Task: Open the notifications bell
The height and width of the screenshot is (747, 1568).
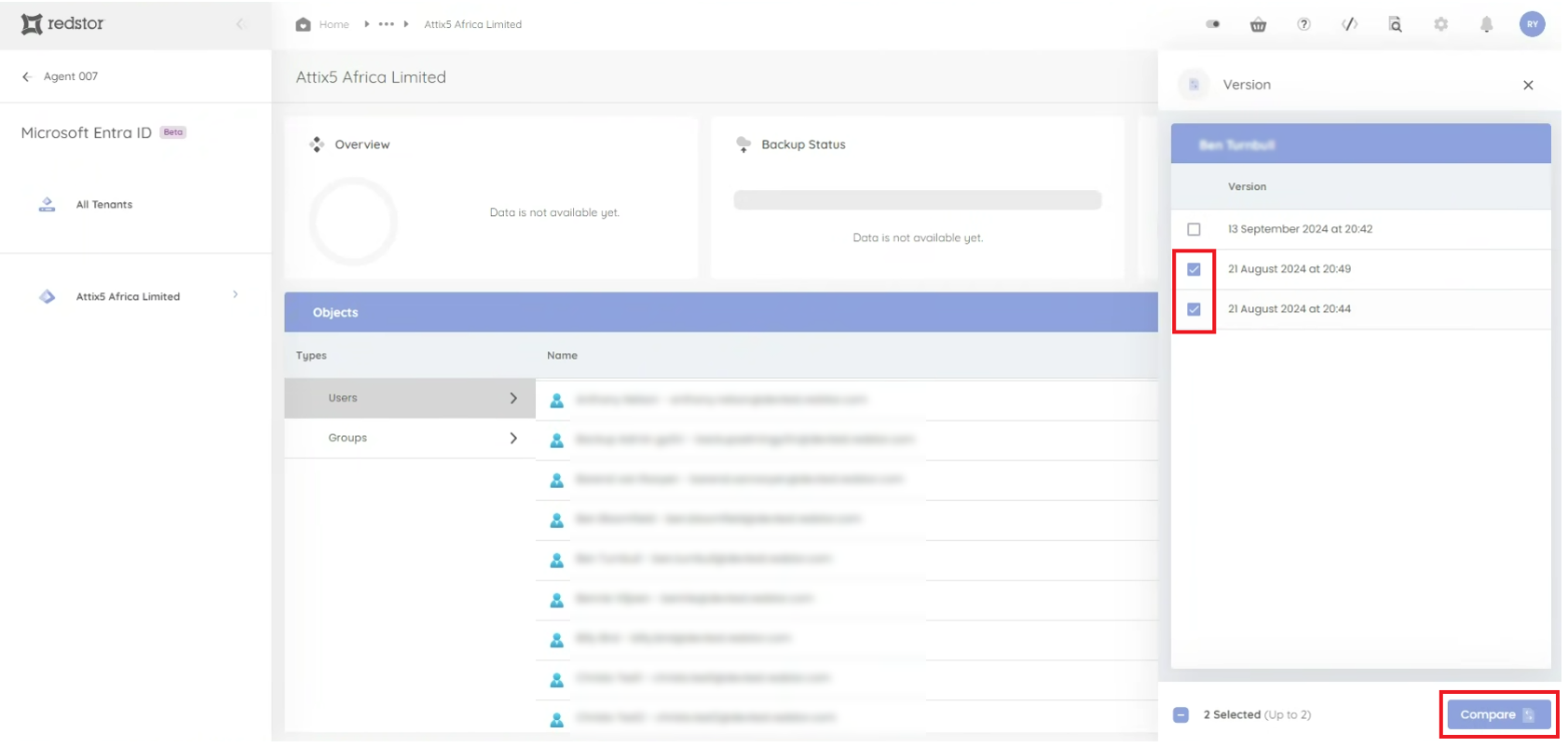Action: pyautogui.click(x=1486, y=24)
